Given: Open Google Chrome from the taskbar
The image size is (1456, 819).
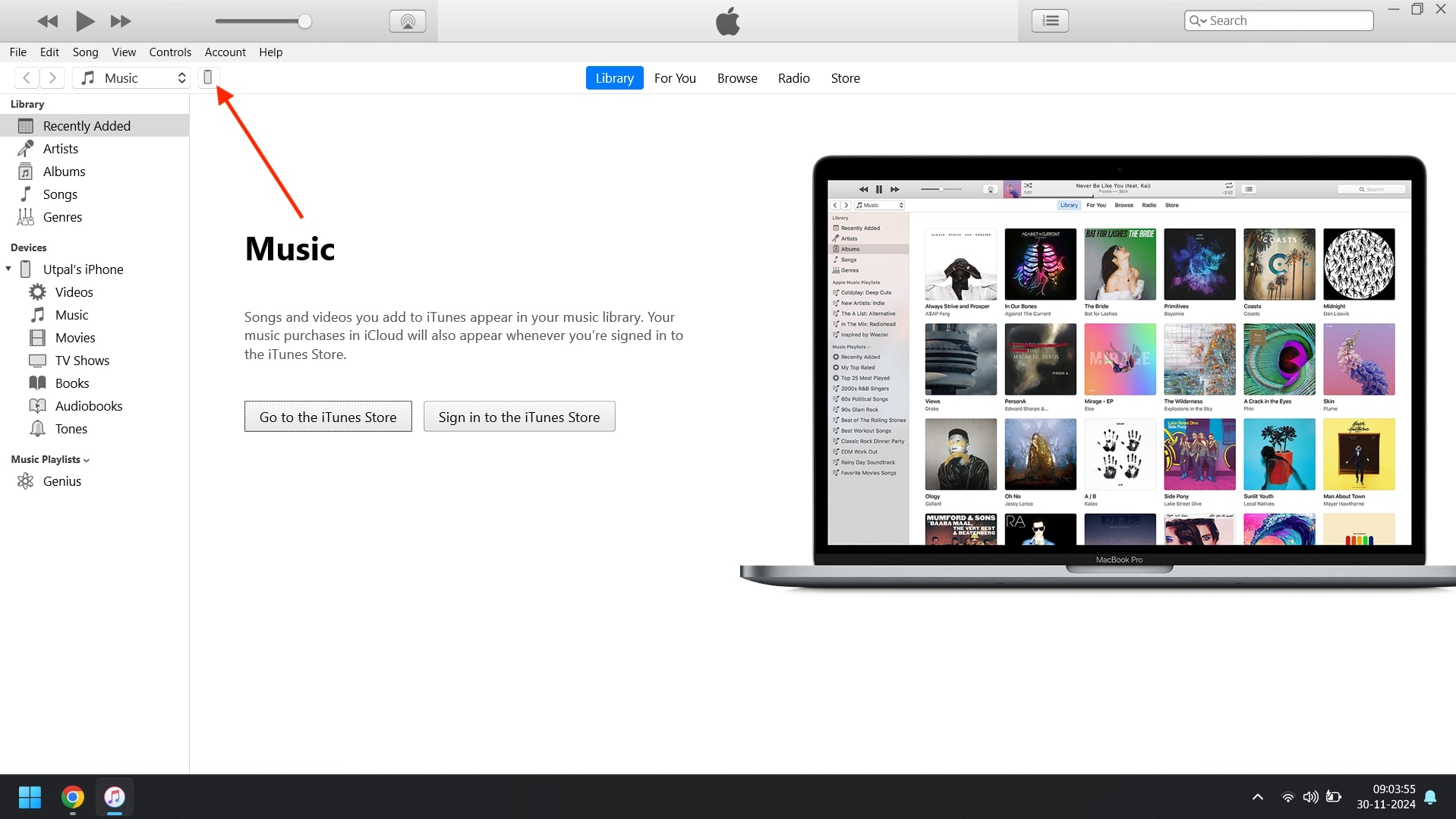Looking at the screenshot, I should click(73, 797).
